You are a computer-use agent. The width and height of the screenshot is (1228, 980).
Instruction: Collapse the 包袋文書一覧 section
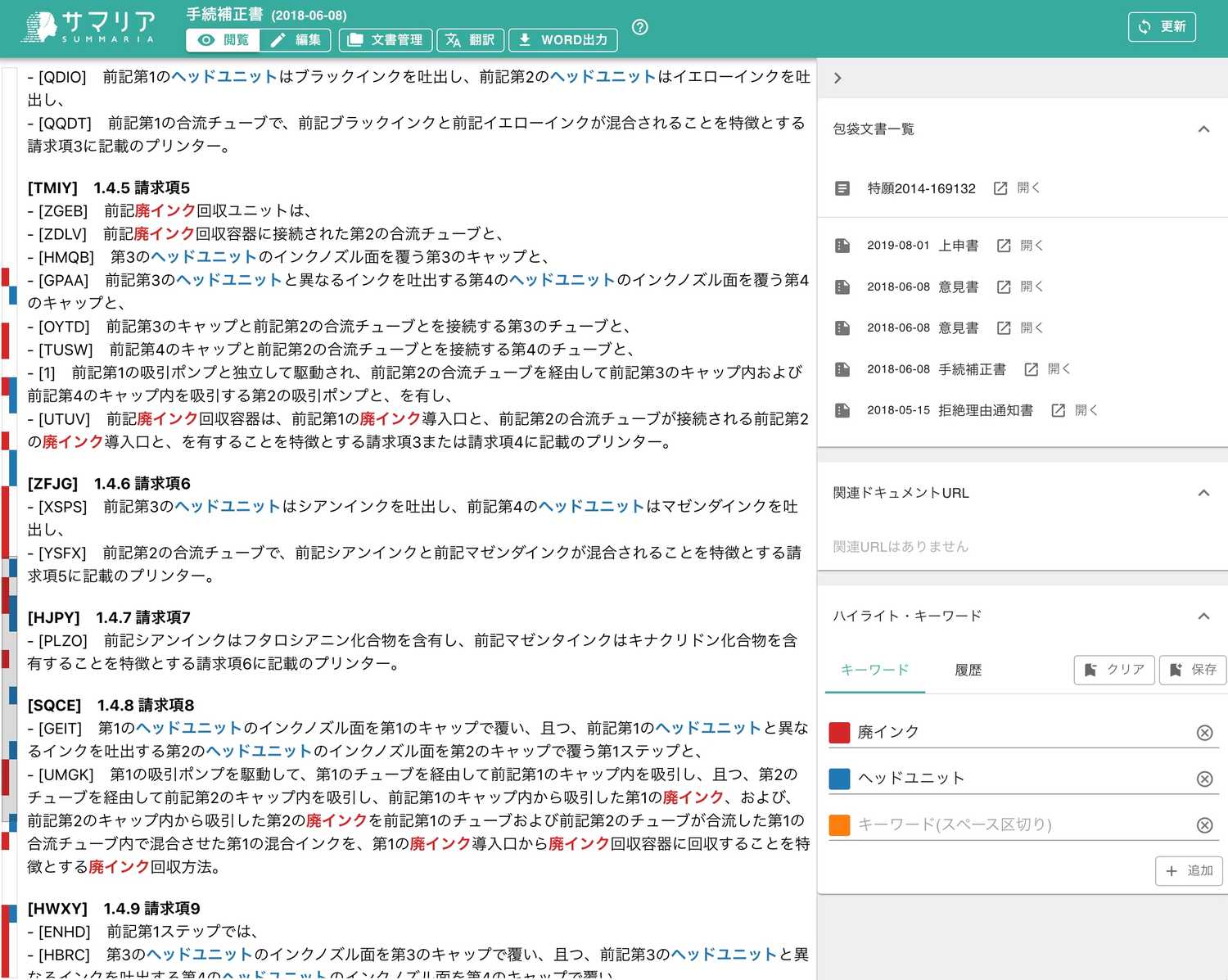click(1203, 129)
